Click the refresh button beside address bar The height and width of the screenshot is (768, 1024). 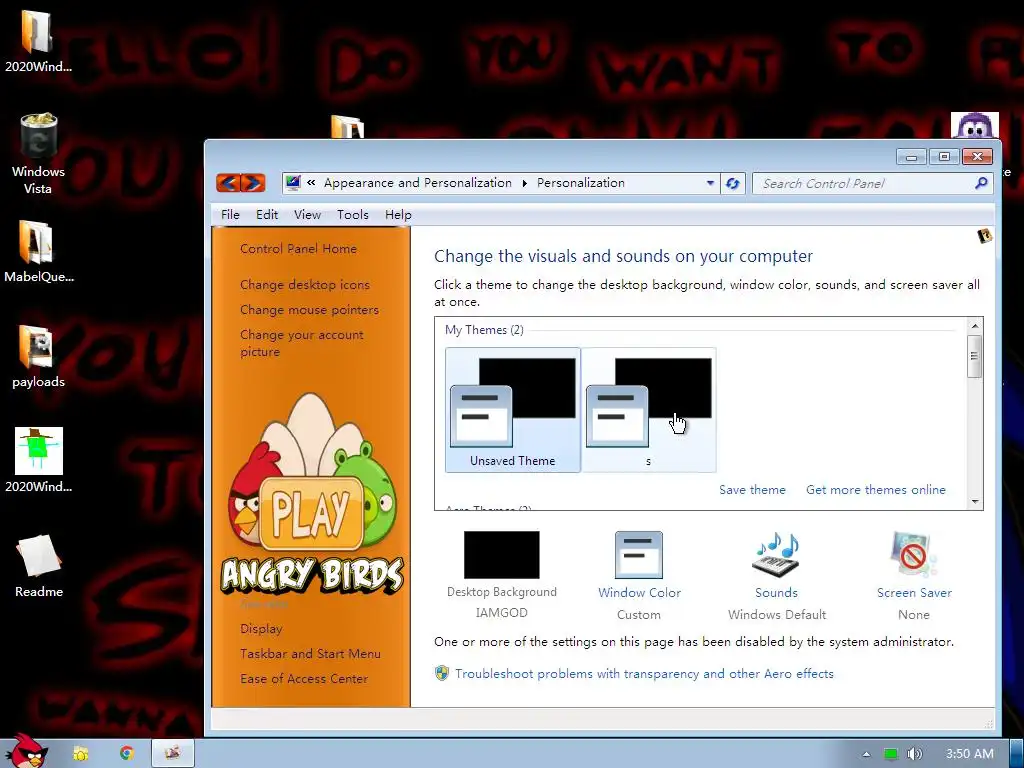[733, 184]
